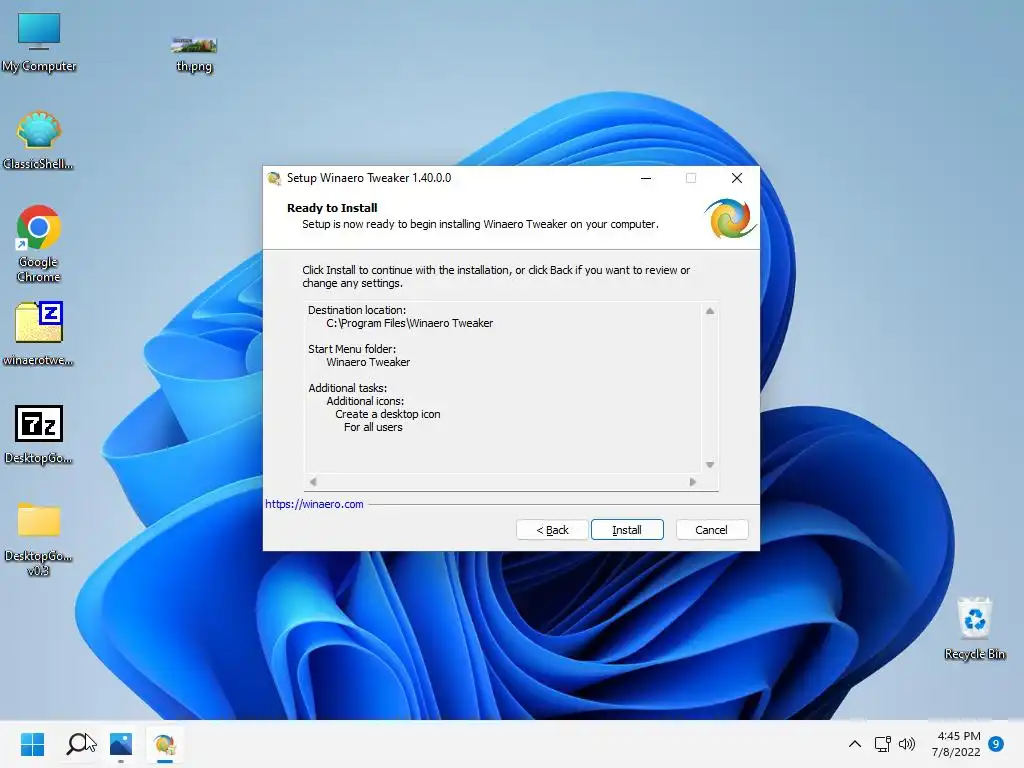
Task: Click the 'Start Menu folder:' label
Action: (x=352, y=349)
